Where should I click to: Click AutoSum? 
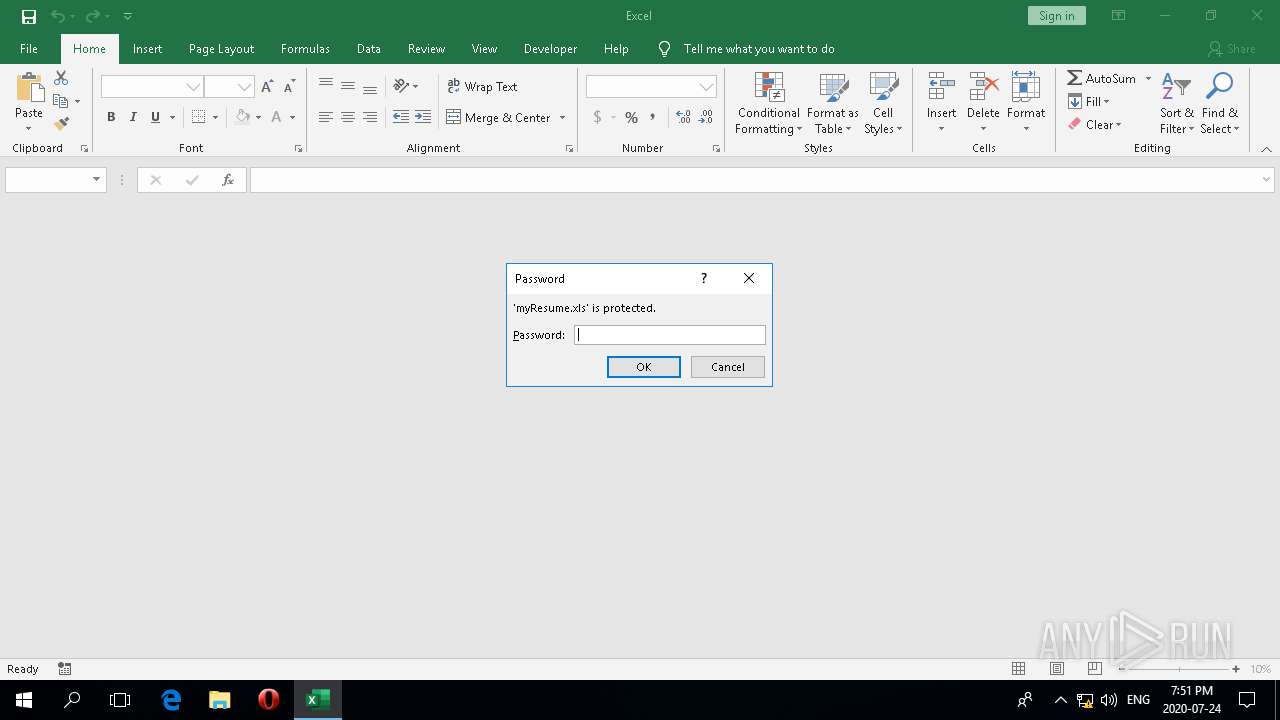[x=1101, y=78]
